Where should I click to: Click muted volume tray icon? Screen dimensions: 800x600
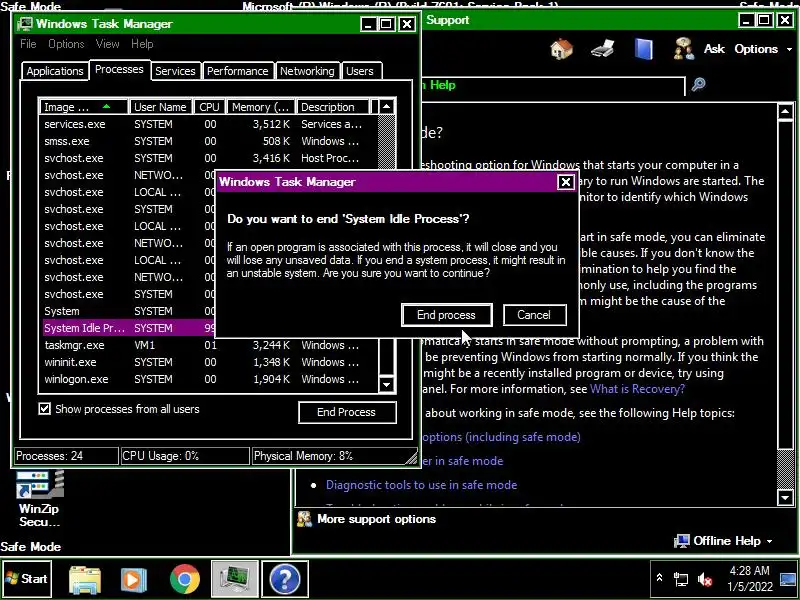pyautogui.click(x=705, y=579)
